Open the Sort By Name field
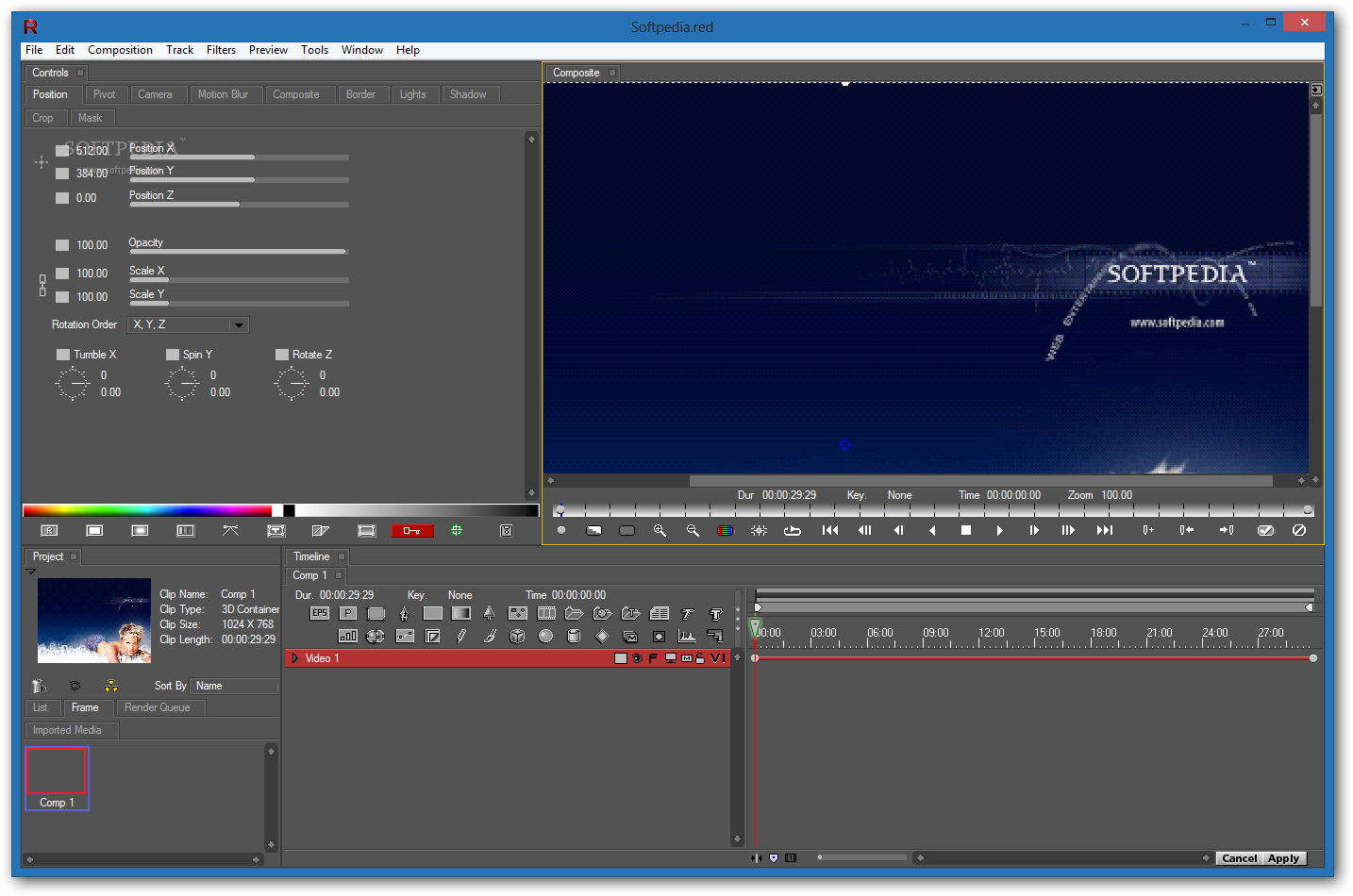This screenshot has width=1353, height=896. pos(234,686)
